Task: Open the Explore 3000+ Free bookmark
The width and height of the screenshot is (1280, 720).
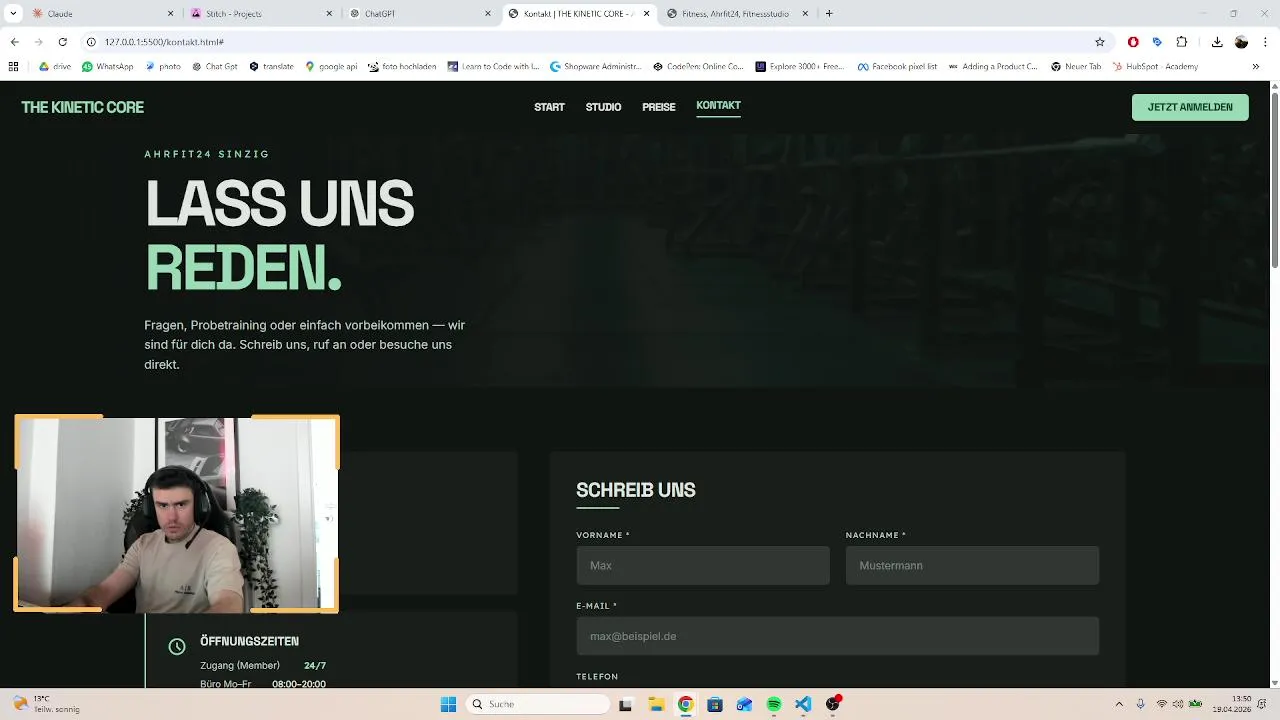Action: (x=800, y=67)
